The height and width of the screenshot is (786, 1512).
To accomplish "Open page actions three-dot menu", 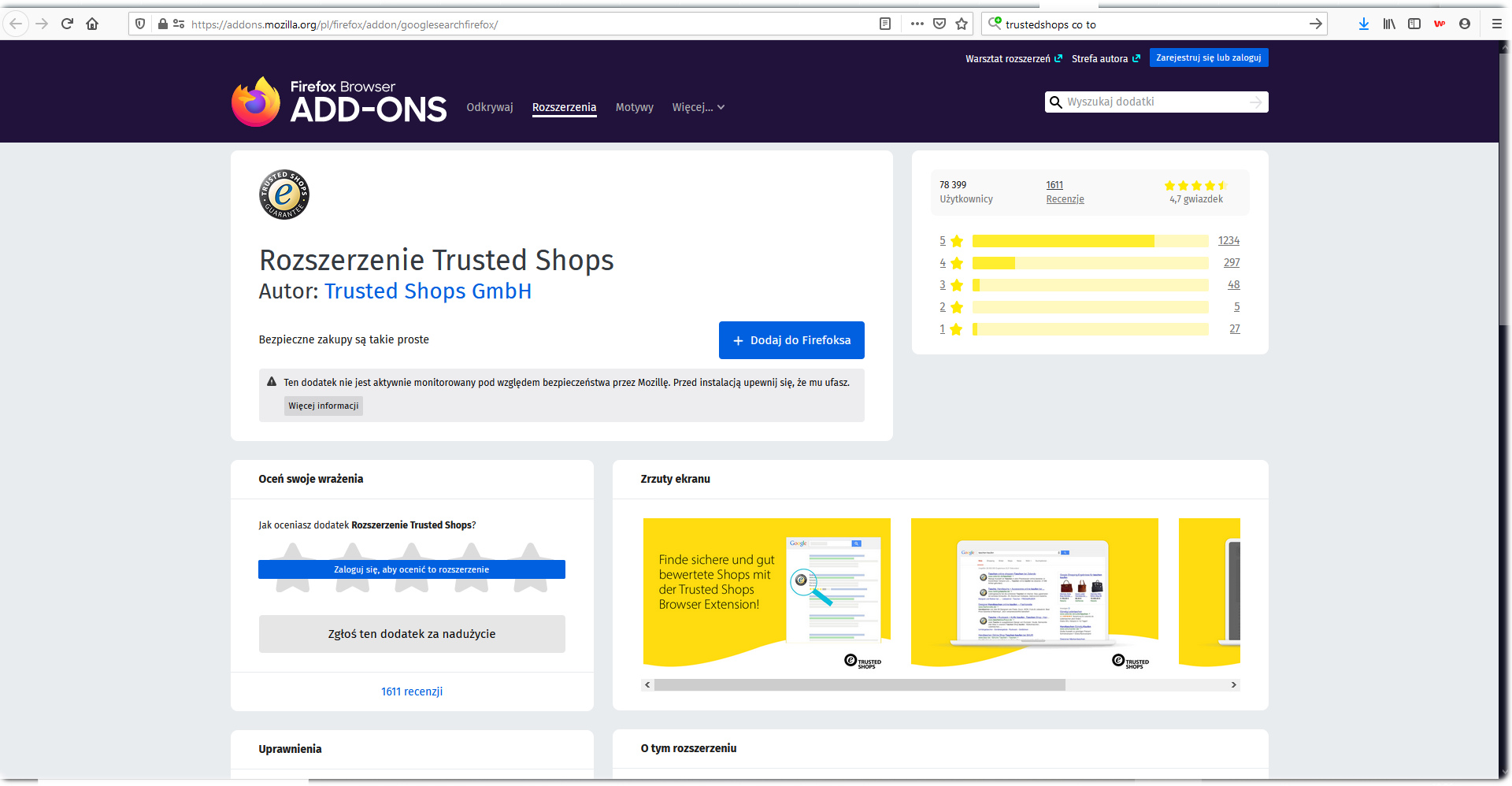I will point(917,24).
